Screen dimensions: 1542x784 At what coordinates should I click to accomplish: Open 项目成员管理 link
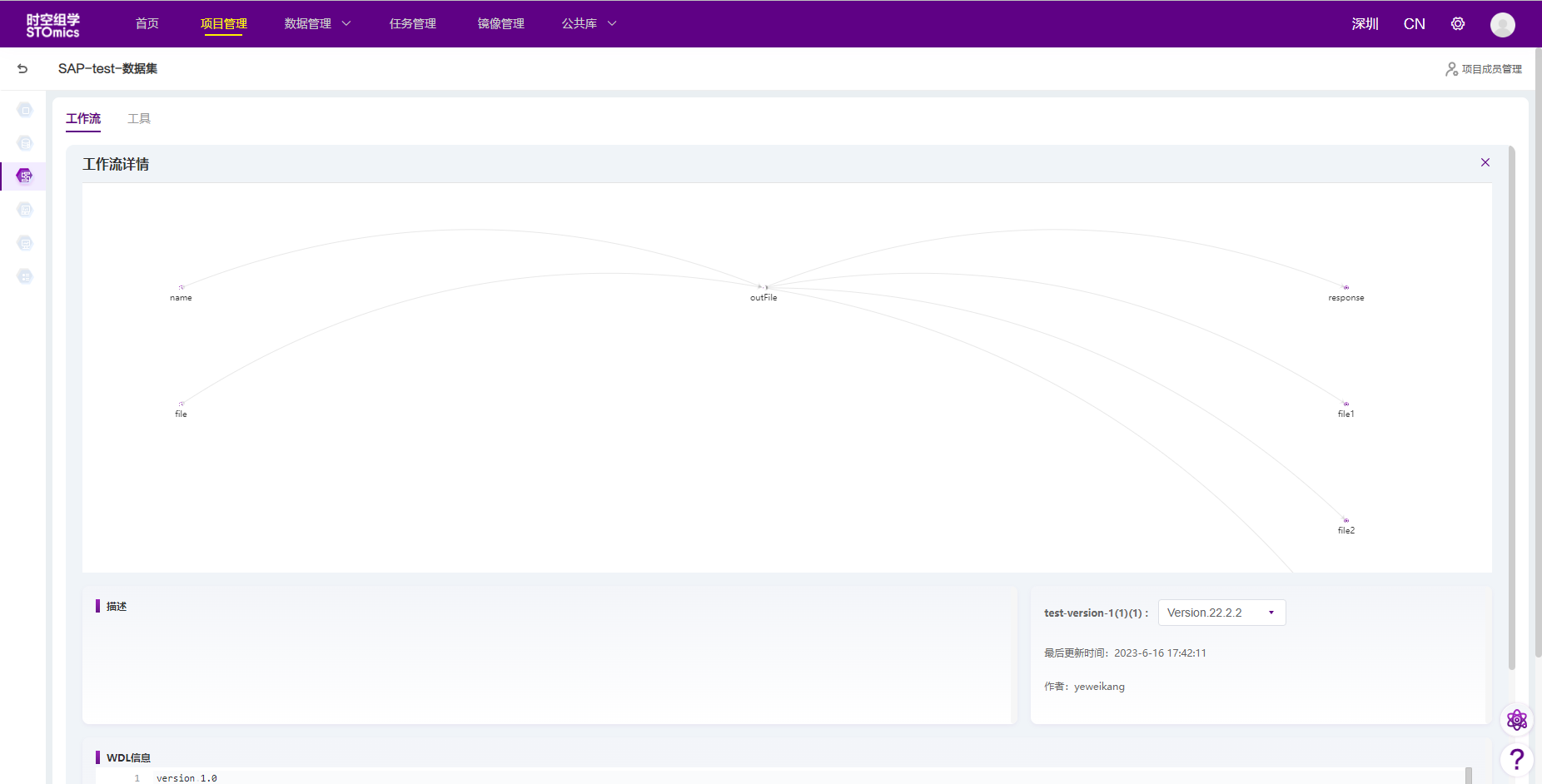(1484, 69)
